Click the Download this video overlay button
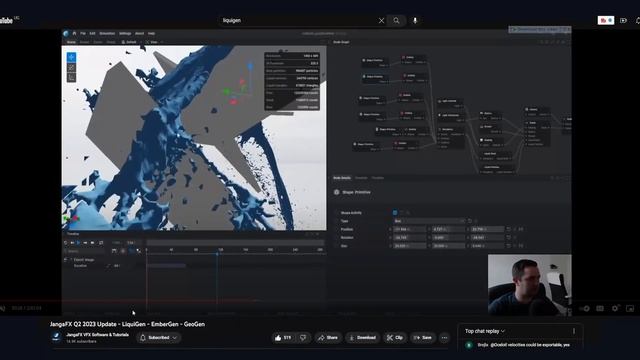Image resolution: width=640 pixels, height=360 pixels. click(540, 29)
